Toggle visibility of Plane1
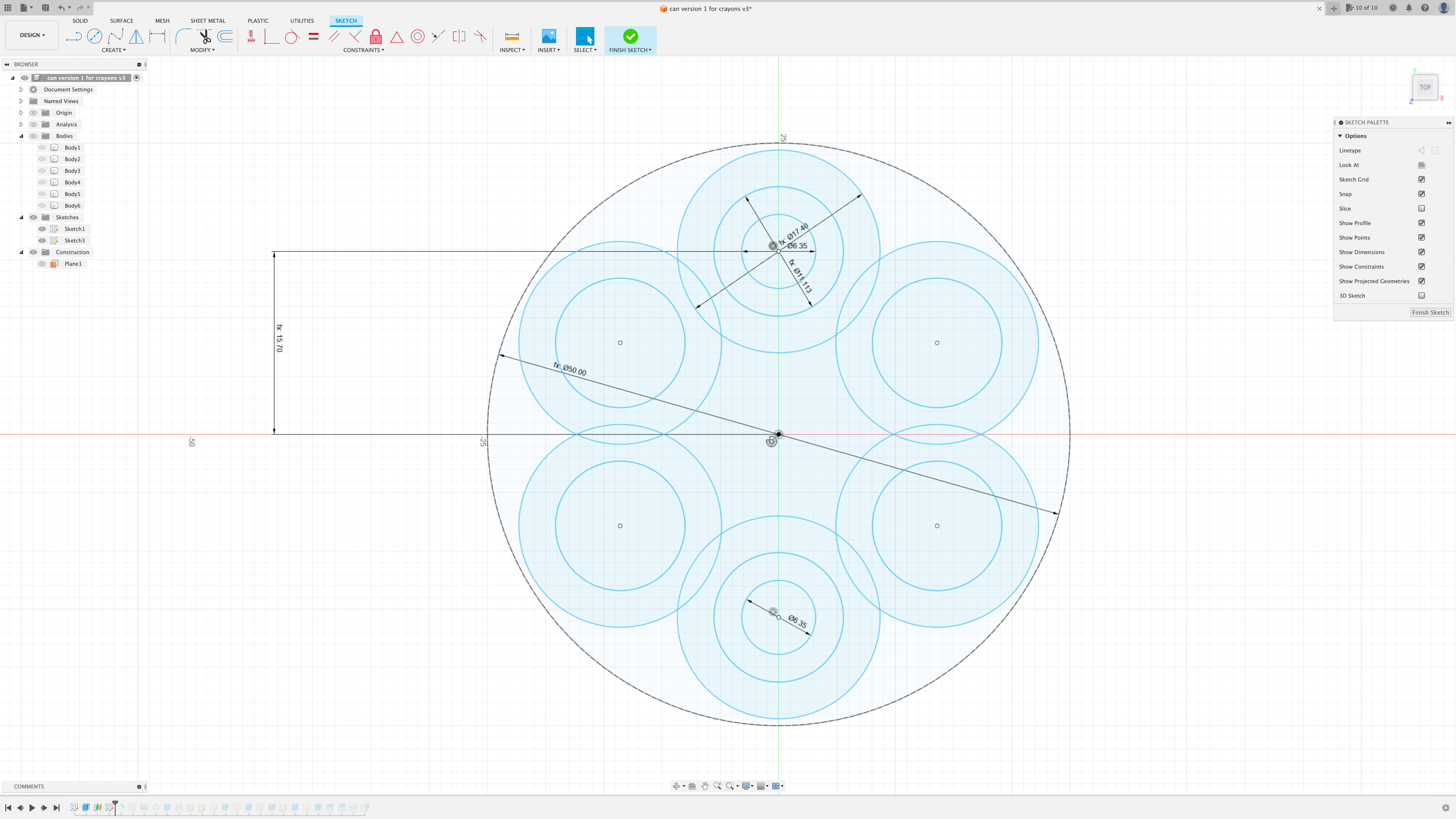 [42, 264]
